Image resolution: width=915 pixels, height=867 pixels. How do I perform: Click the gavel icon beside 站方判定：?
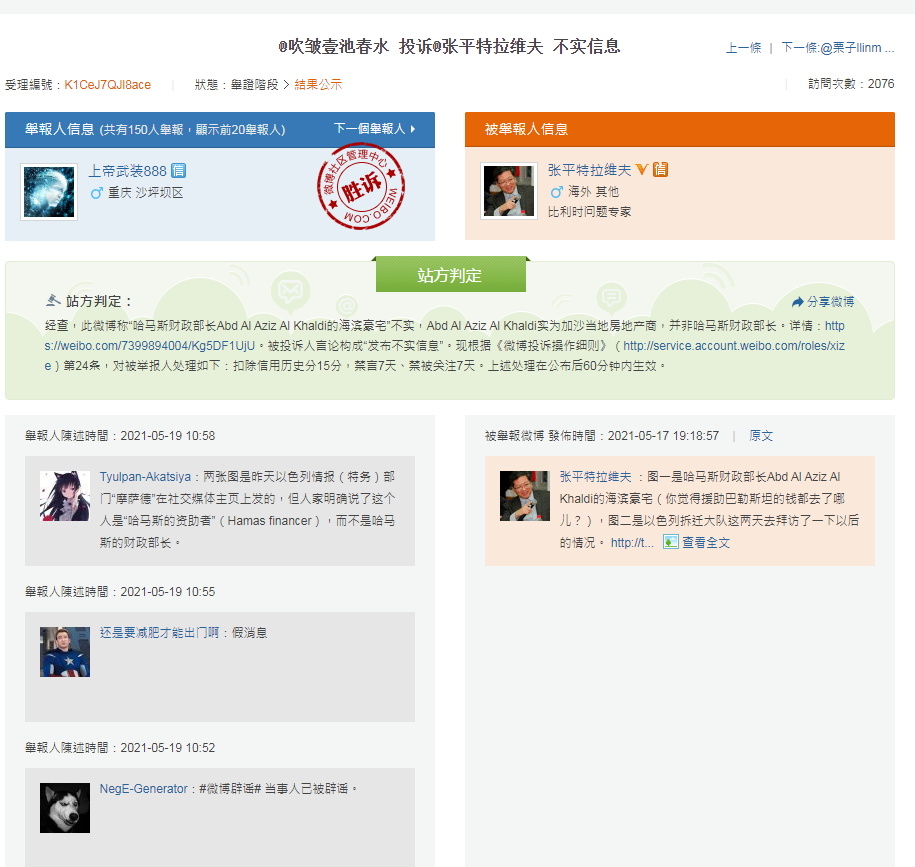pos(53,300)
